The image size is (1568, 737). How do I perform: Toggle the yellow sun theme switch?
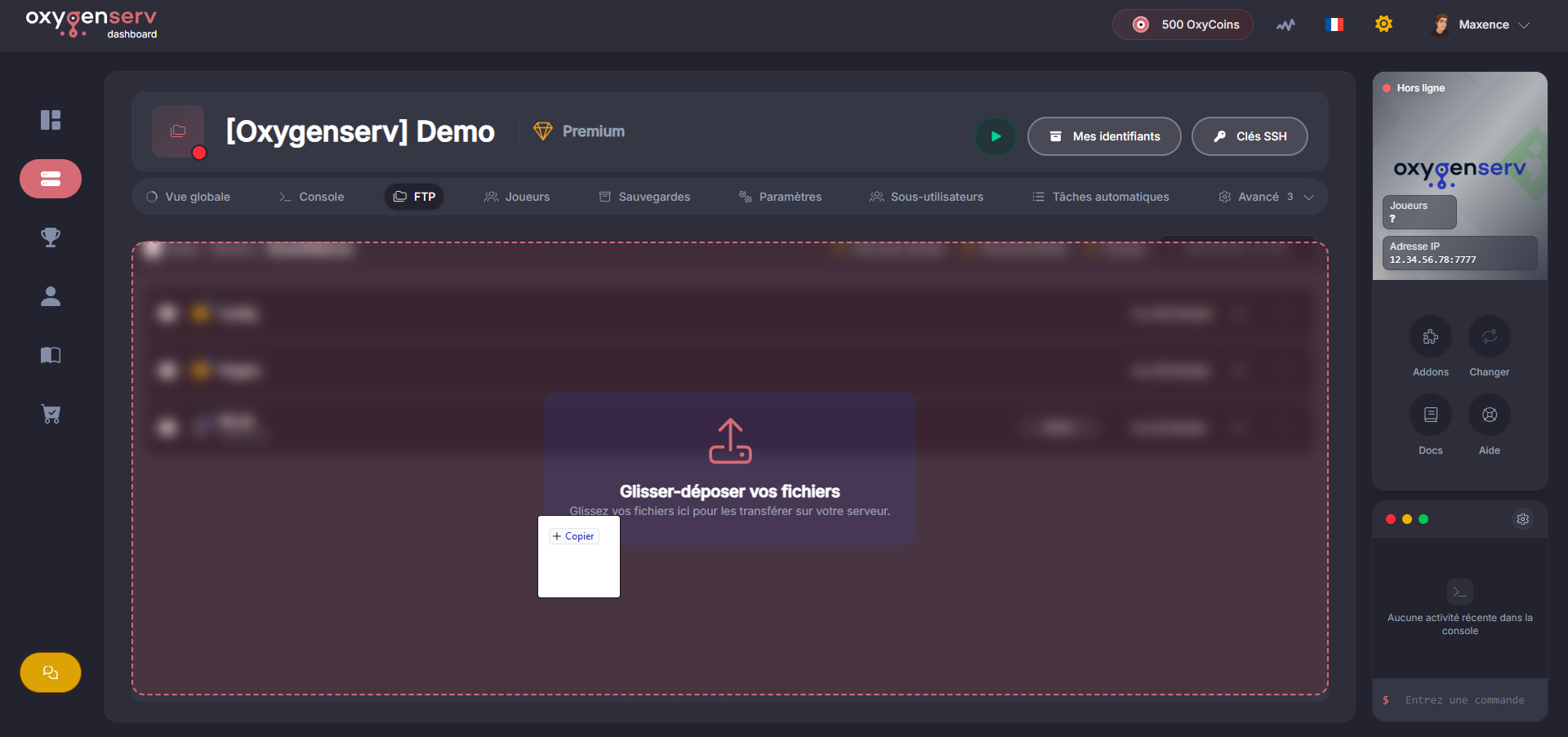click(x=1383, y=24)
